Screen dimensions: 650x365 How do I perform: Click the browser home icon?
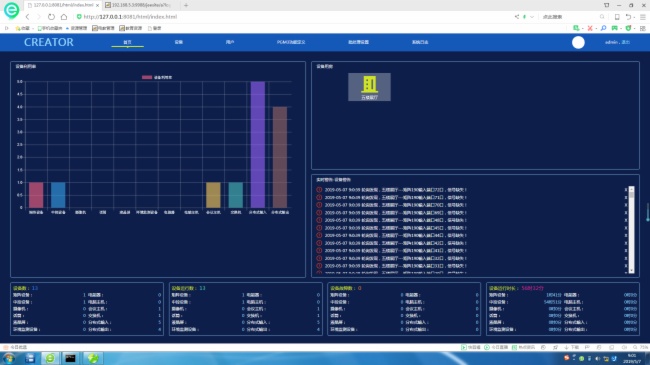pyautogui.click(x=64, y=17)
